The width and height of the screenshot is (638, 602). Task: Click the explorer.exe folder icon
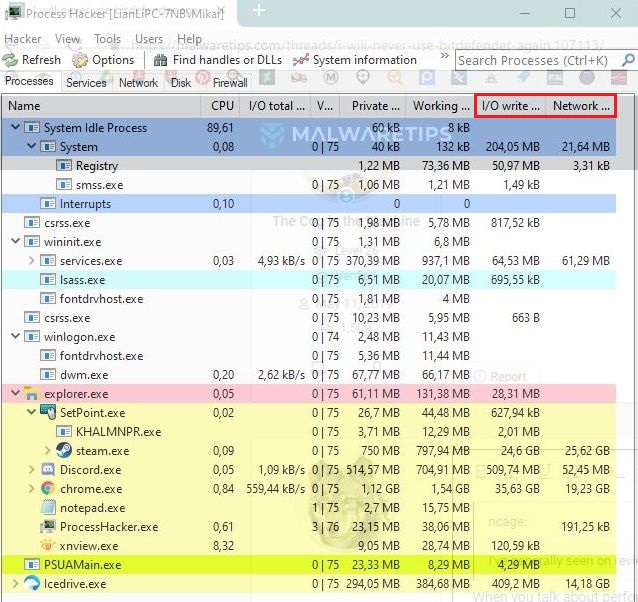(31, 393)
